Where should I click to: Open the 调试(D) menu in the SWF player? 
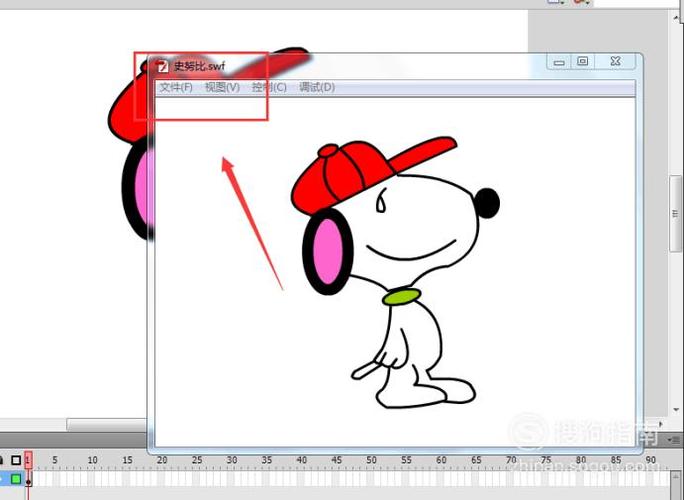[x=317, y=87]
